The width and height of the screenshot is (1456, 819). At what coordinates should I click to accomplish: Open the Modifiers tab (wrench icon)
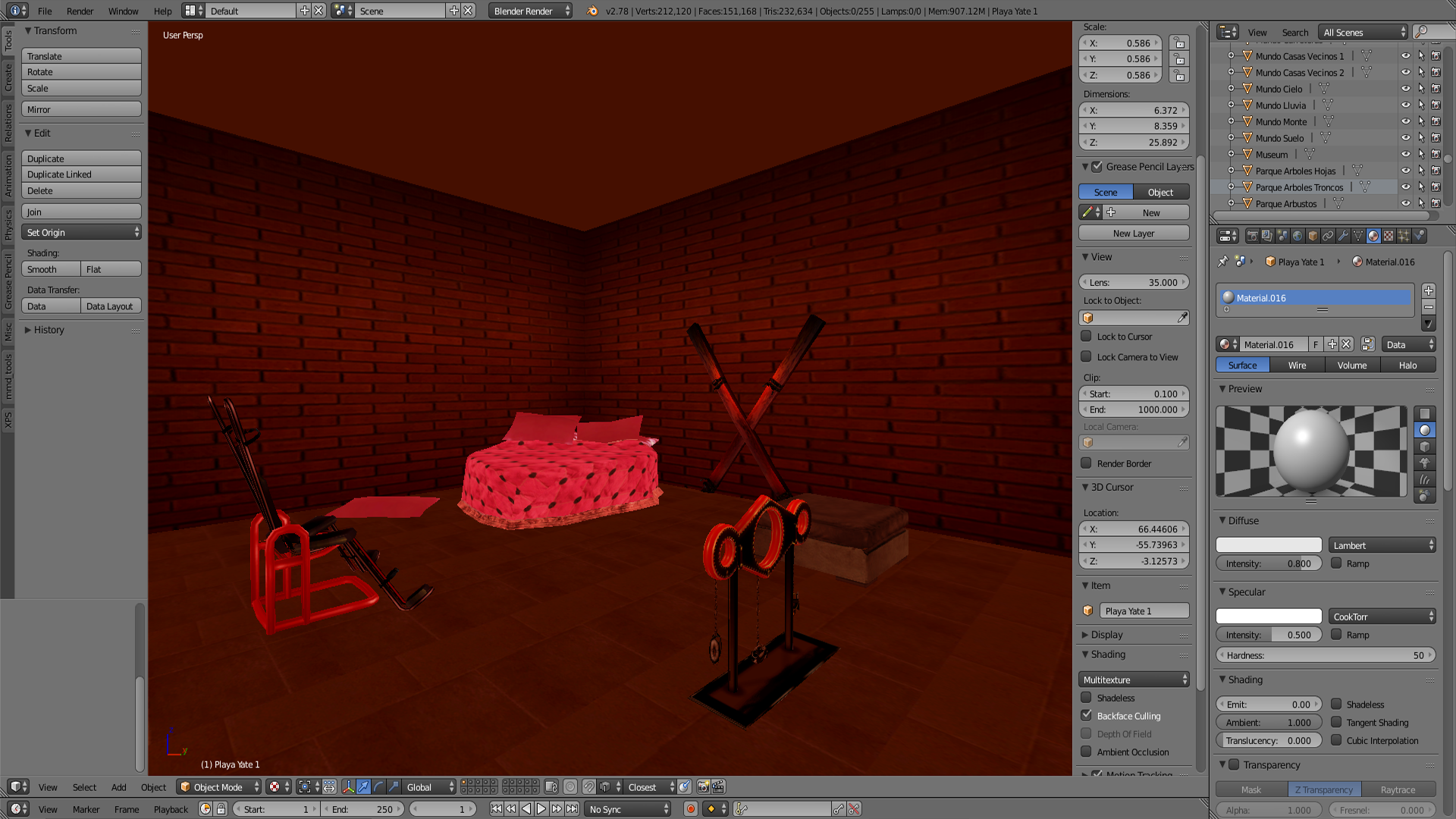[x=1343, y=236]
